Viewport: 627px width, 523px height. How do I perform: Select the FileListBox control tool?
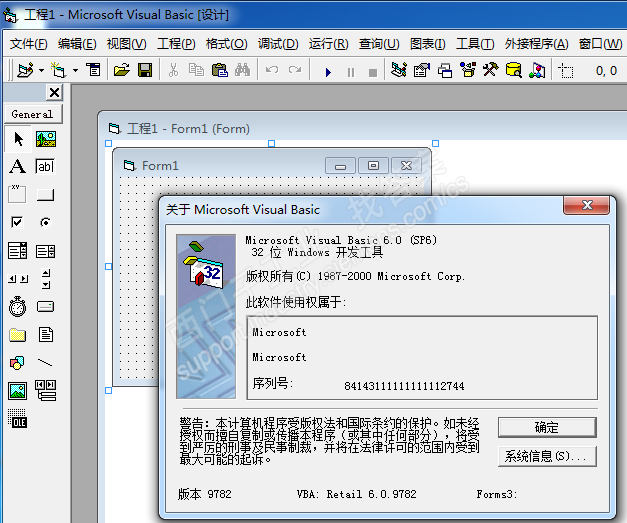pos(46,335)
